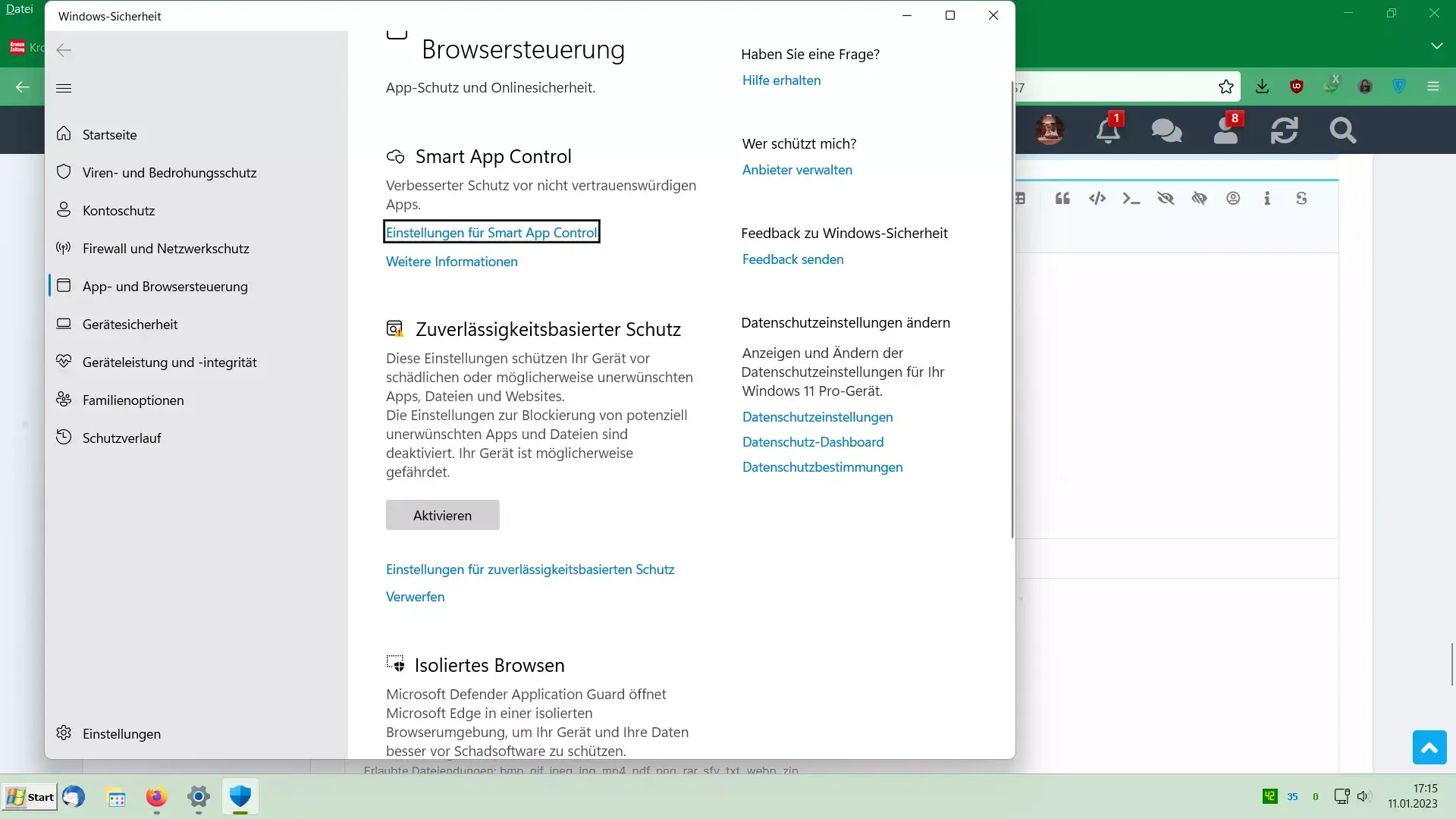Toggle spoiler with crossed-eye icon
The image size is (1456, 819).
[1165, 199]
